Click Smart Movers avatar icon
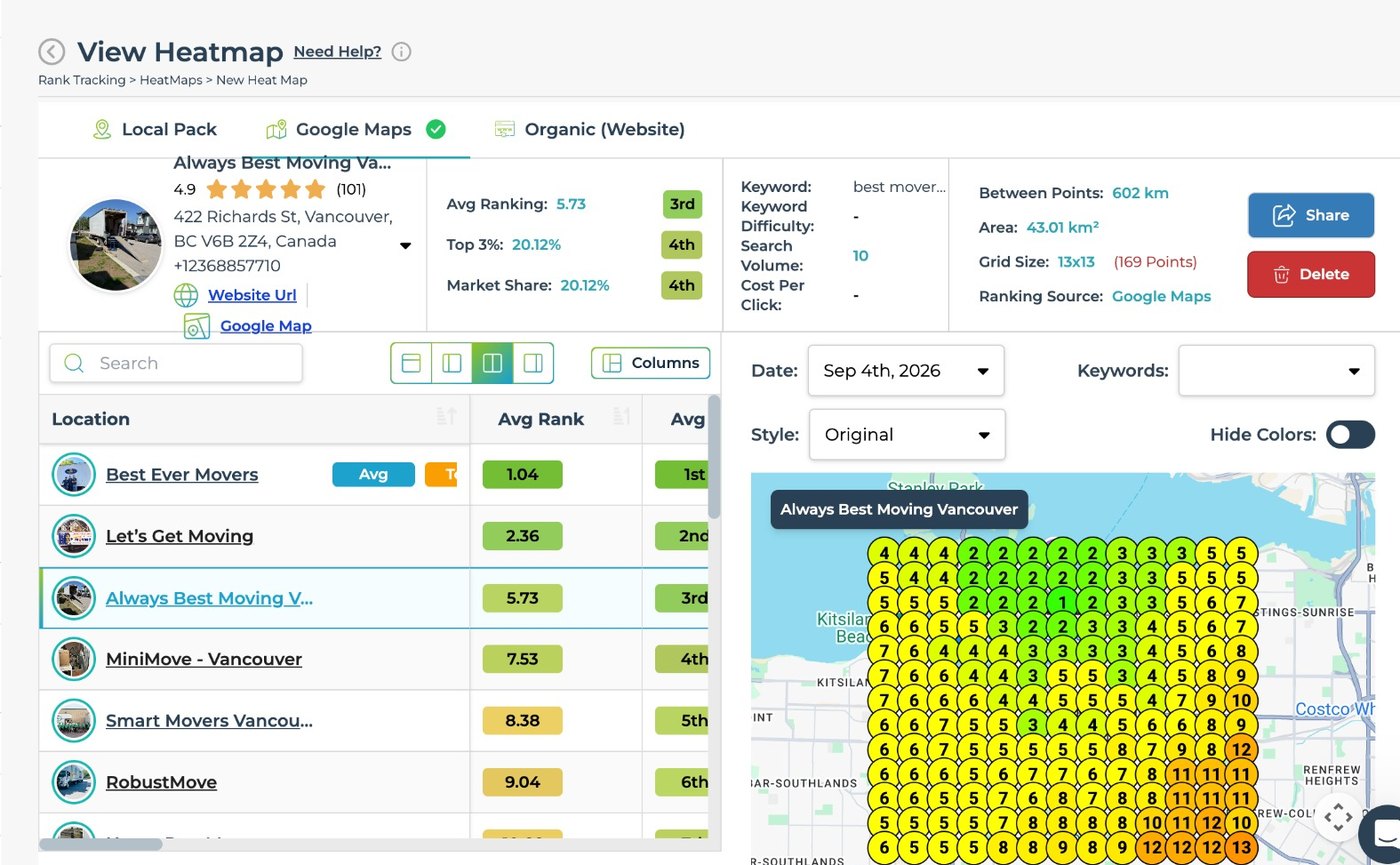 [73, 721]
